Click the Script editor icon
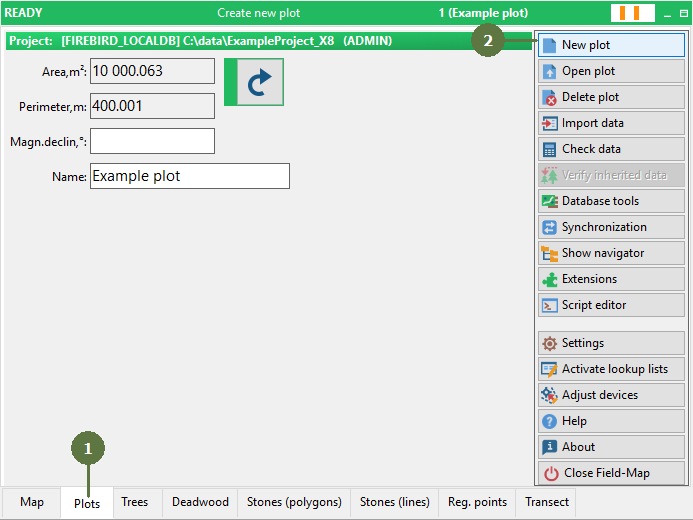The height and width of the screenshot is (520, 693). [x=549, y=305]
